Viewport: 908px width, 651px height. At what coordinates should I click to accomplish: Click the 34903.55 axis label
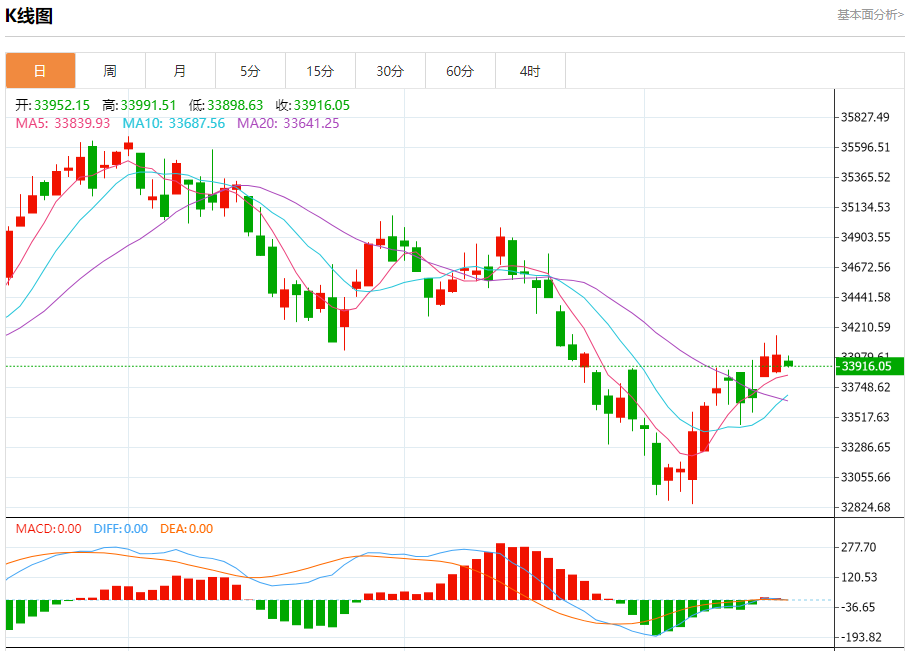tap(865, 237)
